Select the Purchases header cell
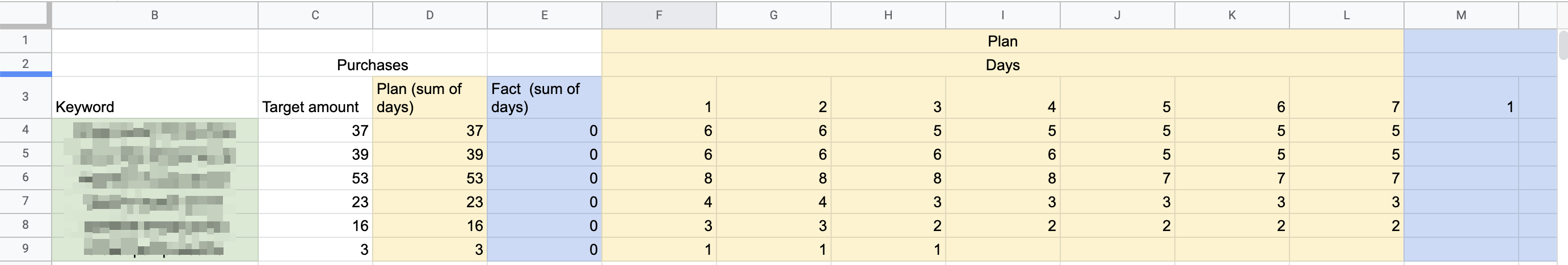1568x265 pixels. [372, 65]
